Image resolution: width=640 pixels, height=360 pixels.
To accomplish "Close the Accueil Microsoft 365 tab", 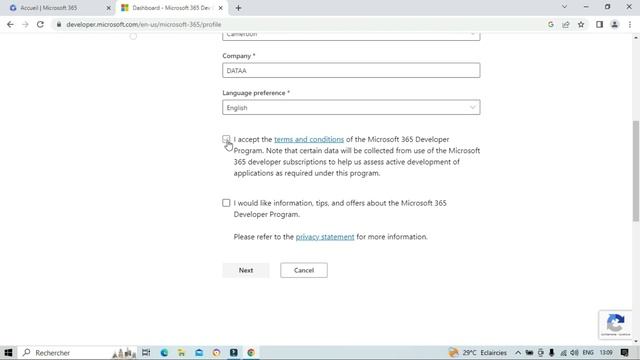I will point(109,8).
